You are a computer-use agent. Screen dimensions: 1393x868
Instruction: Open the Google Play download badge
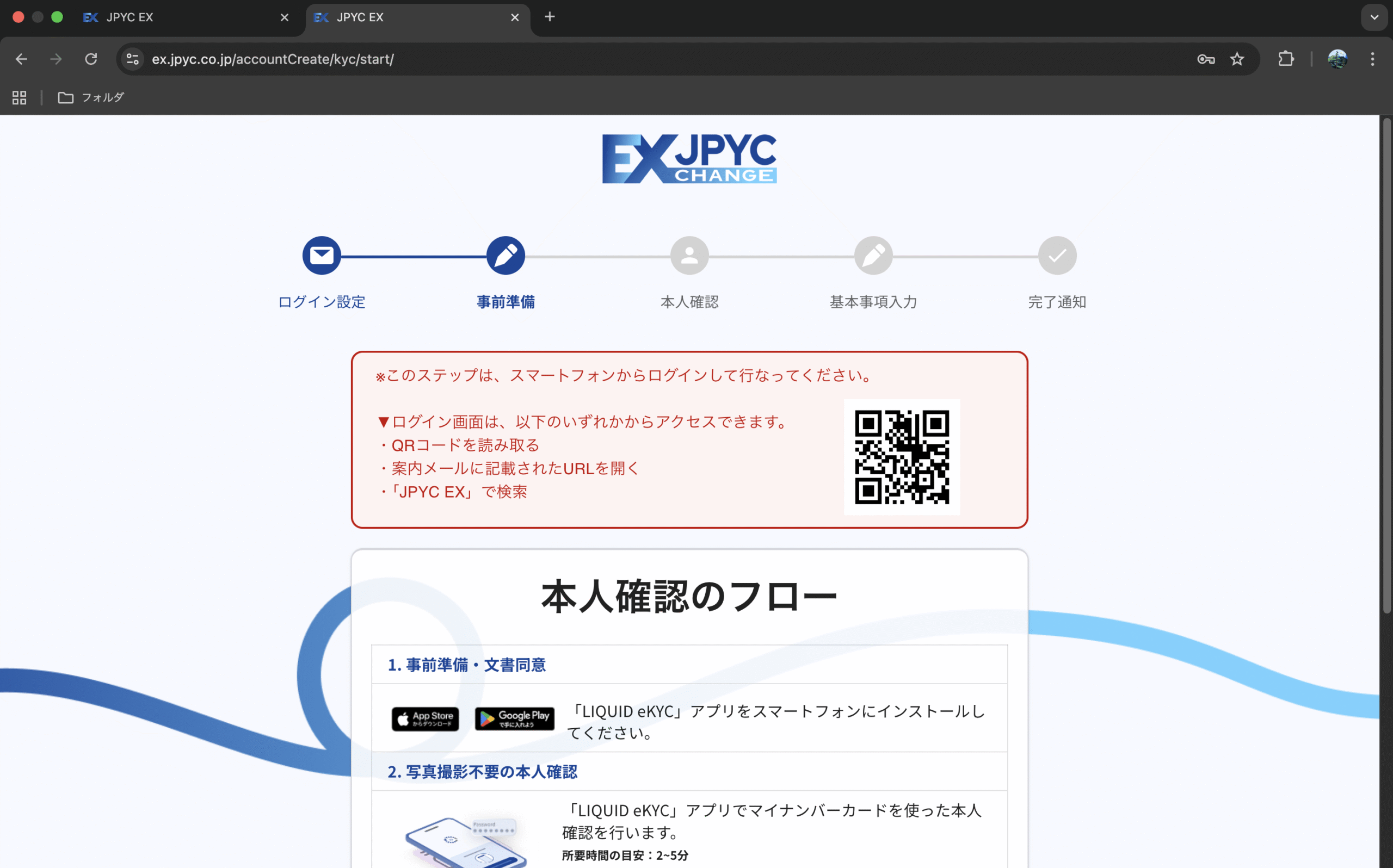click(x=514, y=719)
